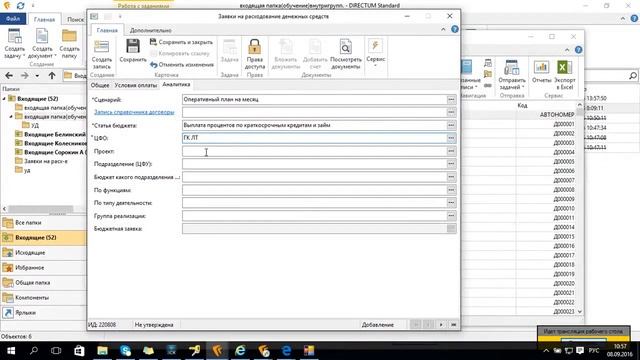
Task: Open the lookup button for the Сценарий field
Action: (451, 100)
